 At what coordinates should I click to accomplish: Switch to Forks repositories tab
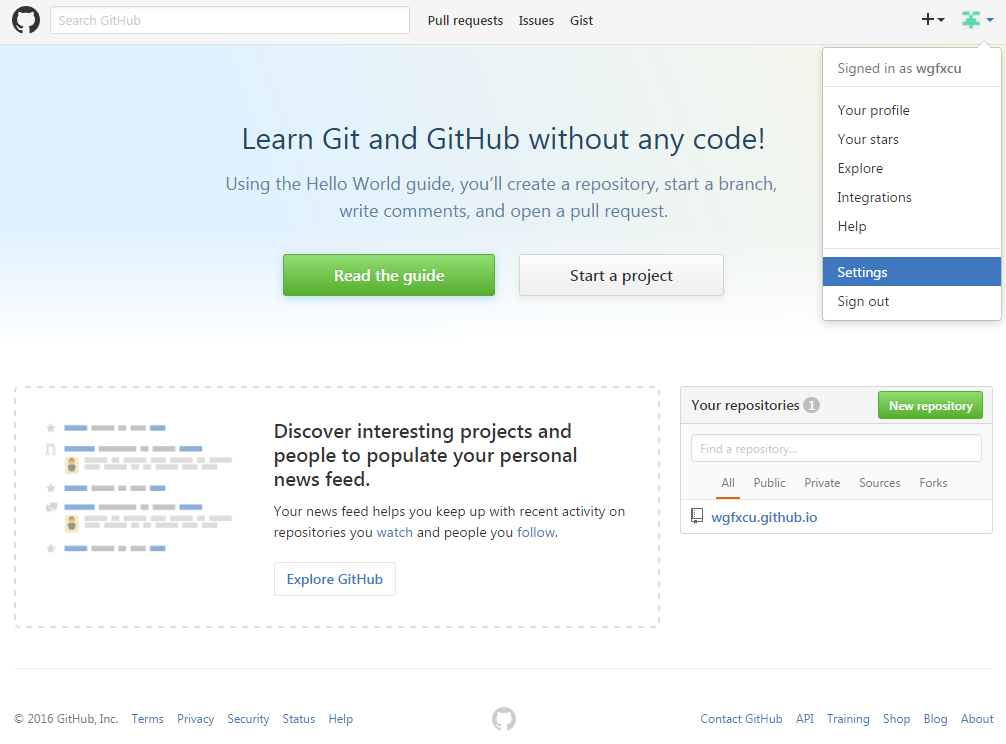tap(933, 483)
